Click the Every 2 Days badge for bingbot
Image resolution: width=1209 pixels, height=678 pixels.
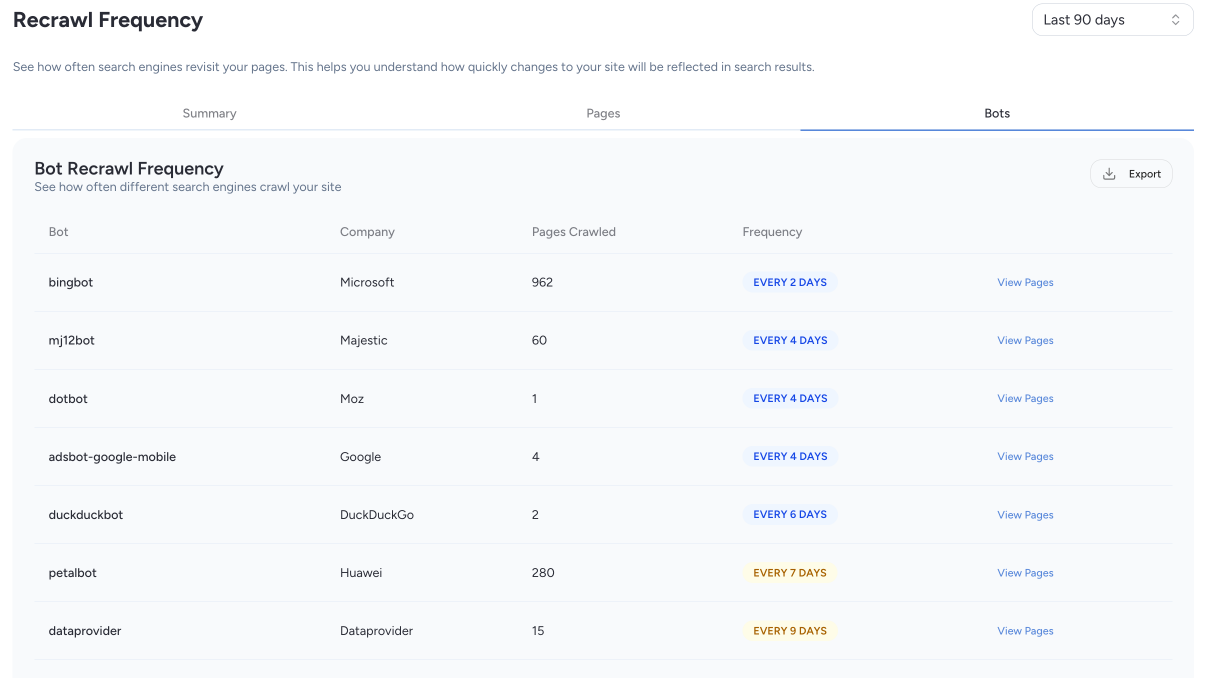pyautogui.click(x=789, y=283)
